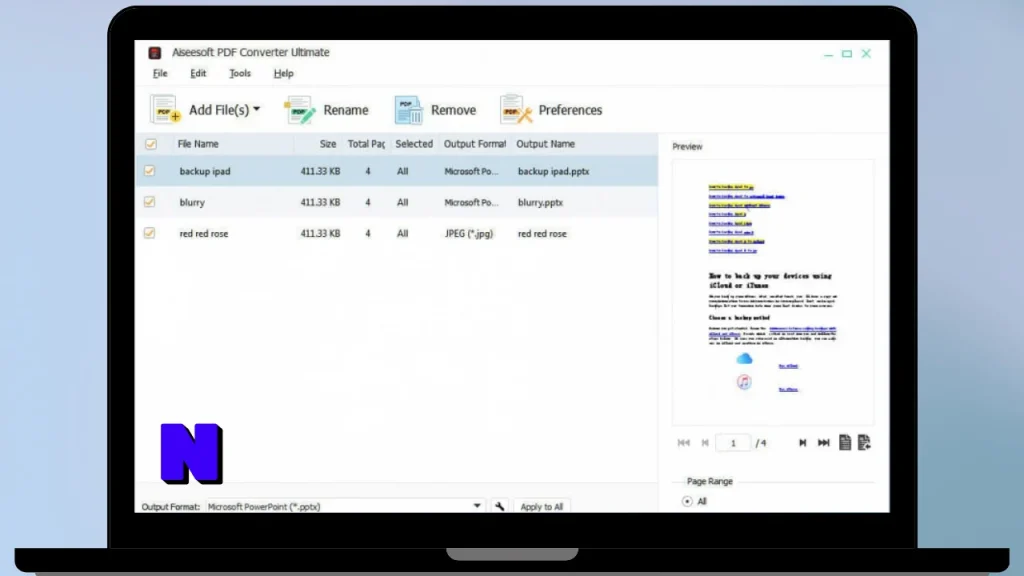1024x576 pixels.
Task: Click the backup ipad.pptx output name
Action: pos(553,171)
